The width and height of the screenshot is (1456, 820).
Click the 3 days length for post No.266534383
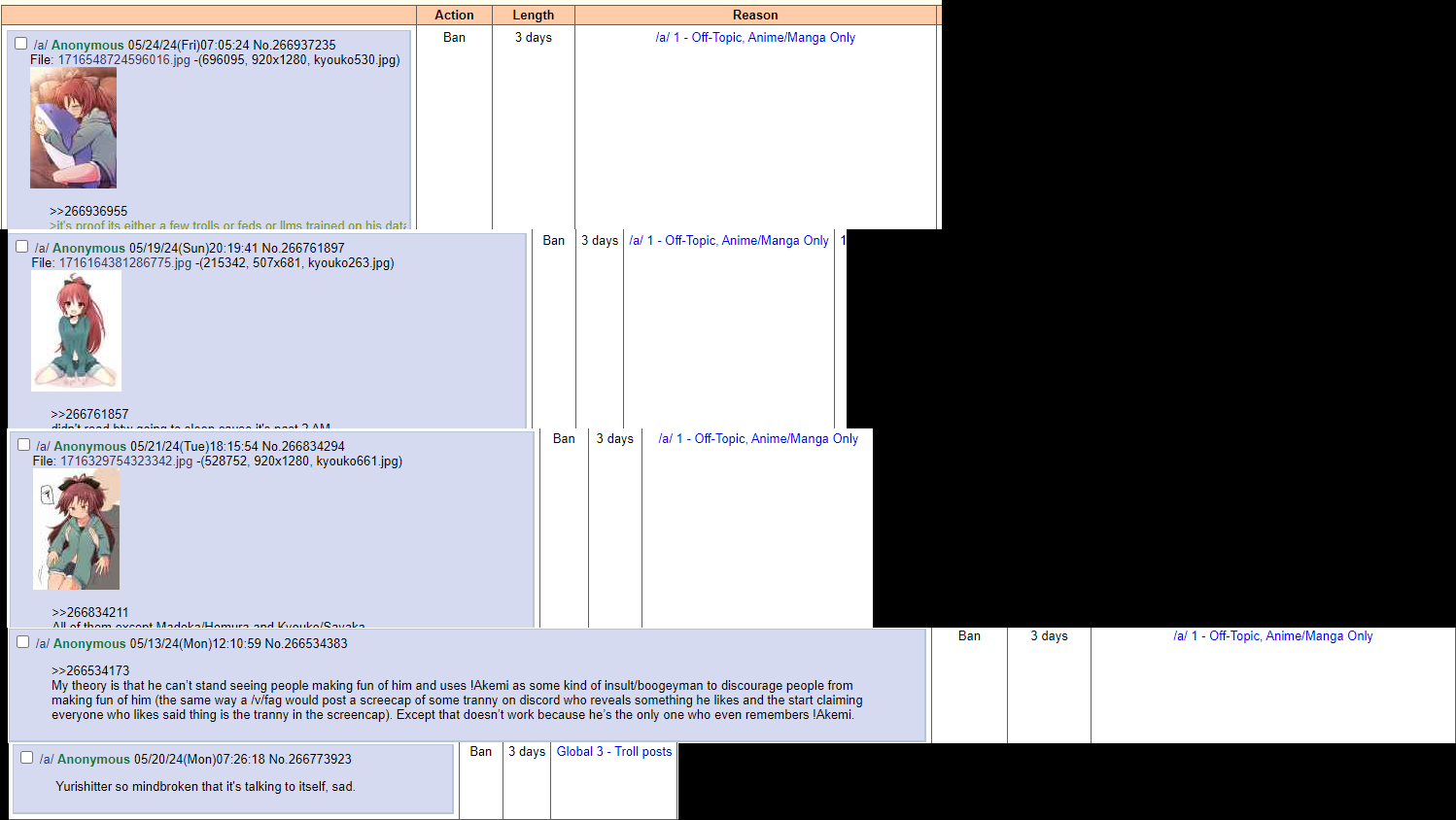coord(1050,636)
